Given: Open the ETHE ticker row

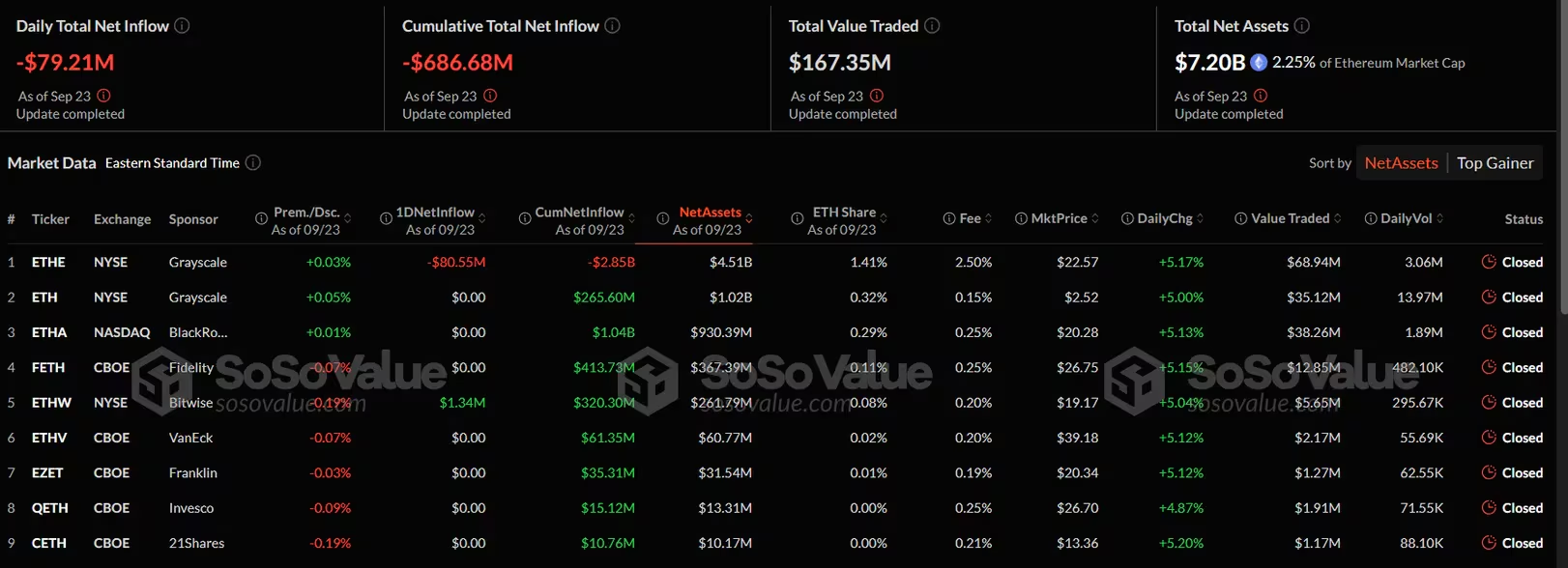Looking at the screenshot, I should click(x=48, y=262).
